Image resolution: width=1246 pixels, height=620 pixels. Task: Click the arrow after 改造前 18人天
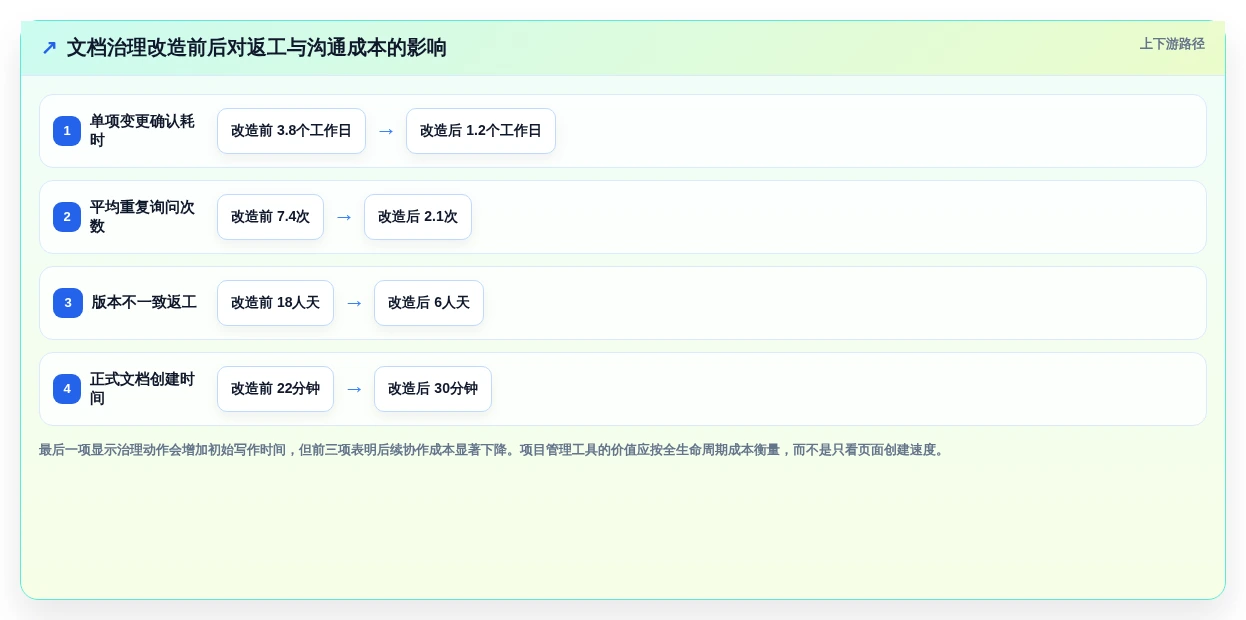tap(354, 303)
